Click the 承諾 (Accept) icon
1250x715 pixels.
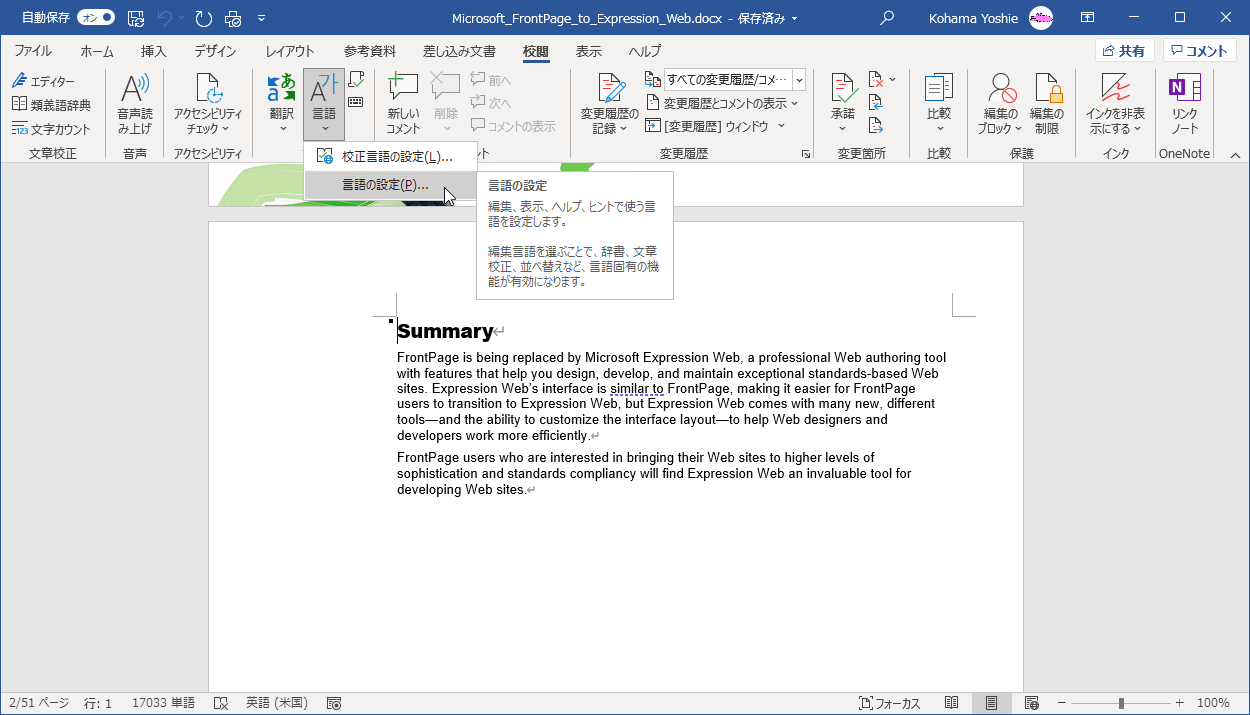pos(843,103)
